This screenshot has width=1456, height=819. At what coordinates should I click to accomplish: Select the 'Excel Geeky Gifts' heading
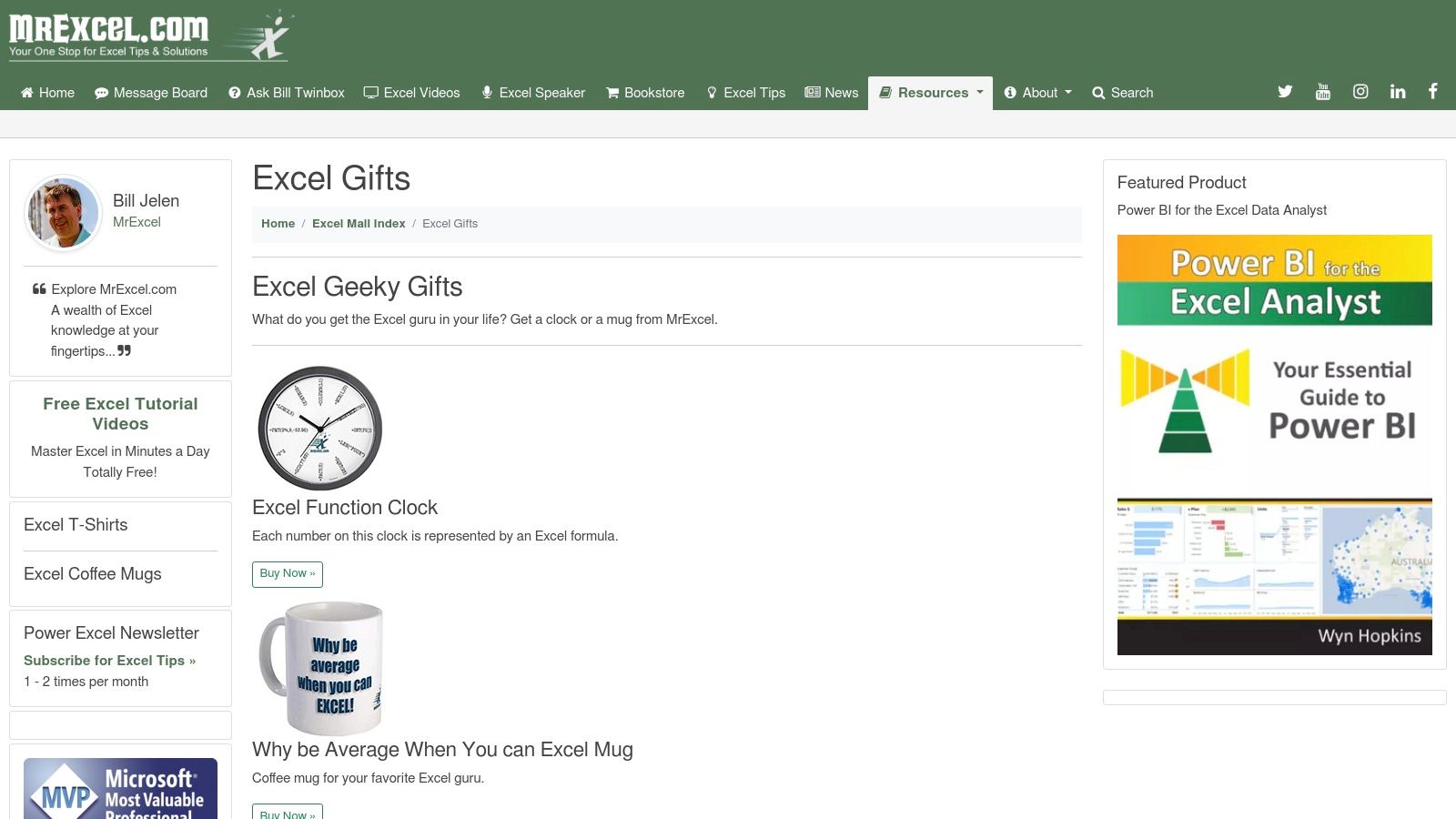point(358,287)
